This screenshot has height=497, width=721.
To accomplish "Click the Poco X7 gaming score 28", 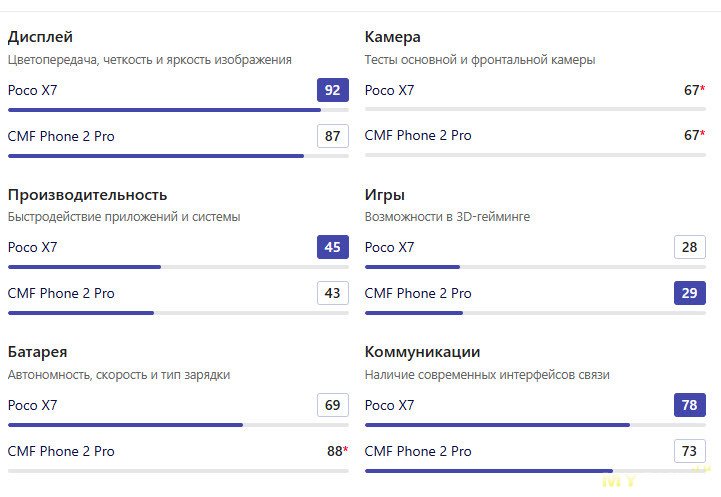I will (689, 247).
